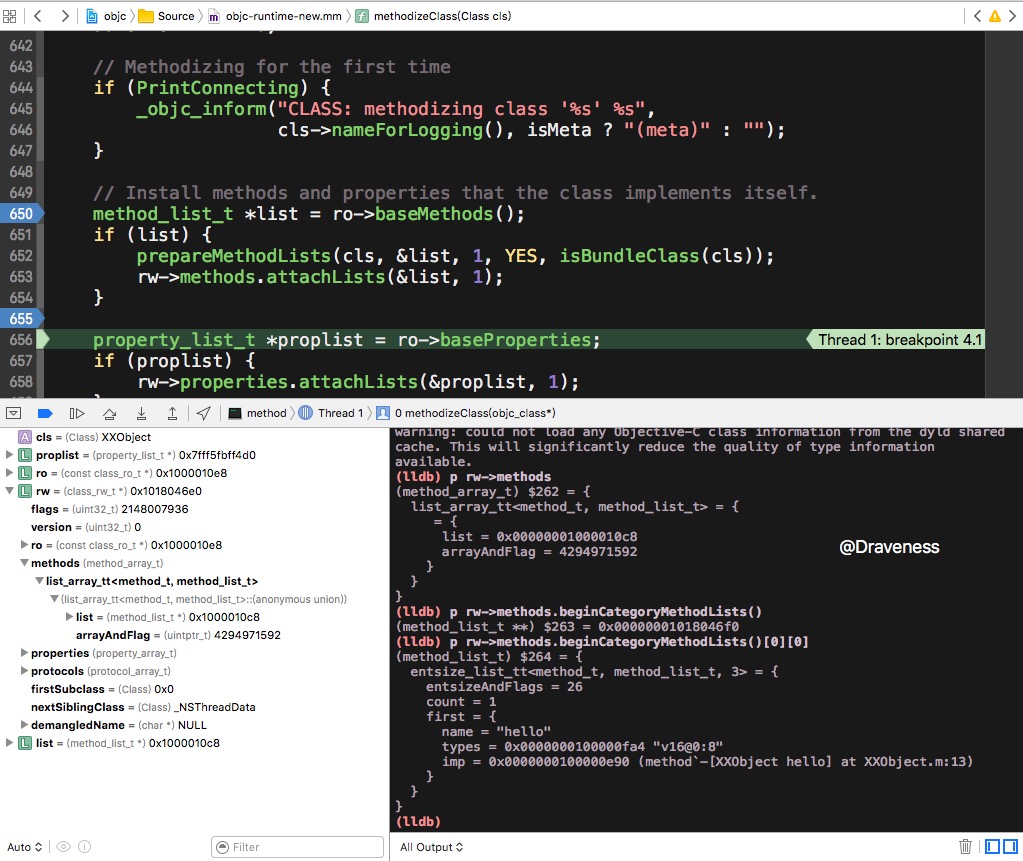Viewport: 1023px width, 861px height.
Task: Clear the console with the trash icon
Action: 965,847
